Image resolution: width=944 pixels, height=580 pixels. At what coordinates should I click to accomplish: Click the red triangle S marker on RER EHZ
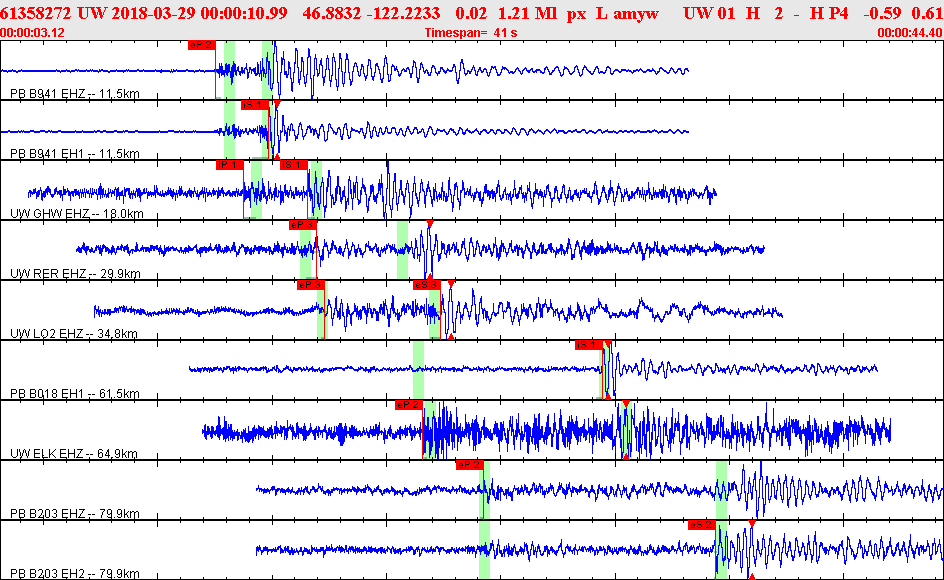(430, 224)
